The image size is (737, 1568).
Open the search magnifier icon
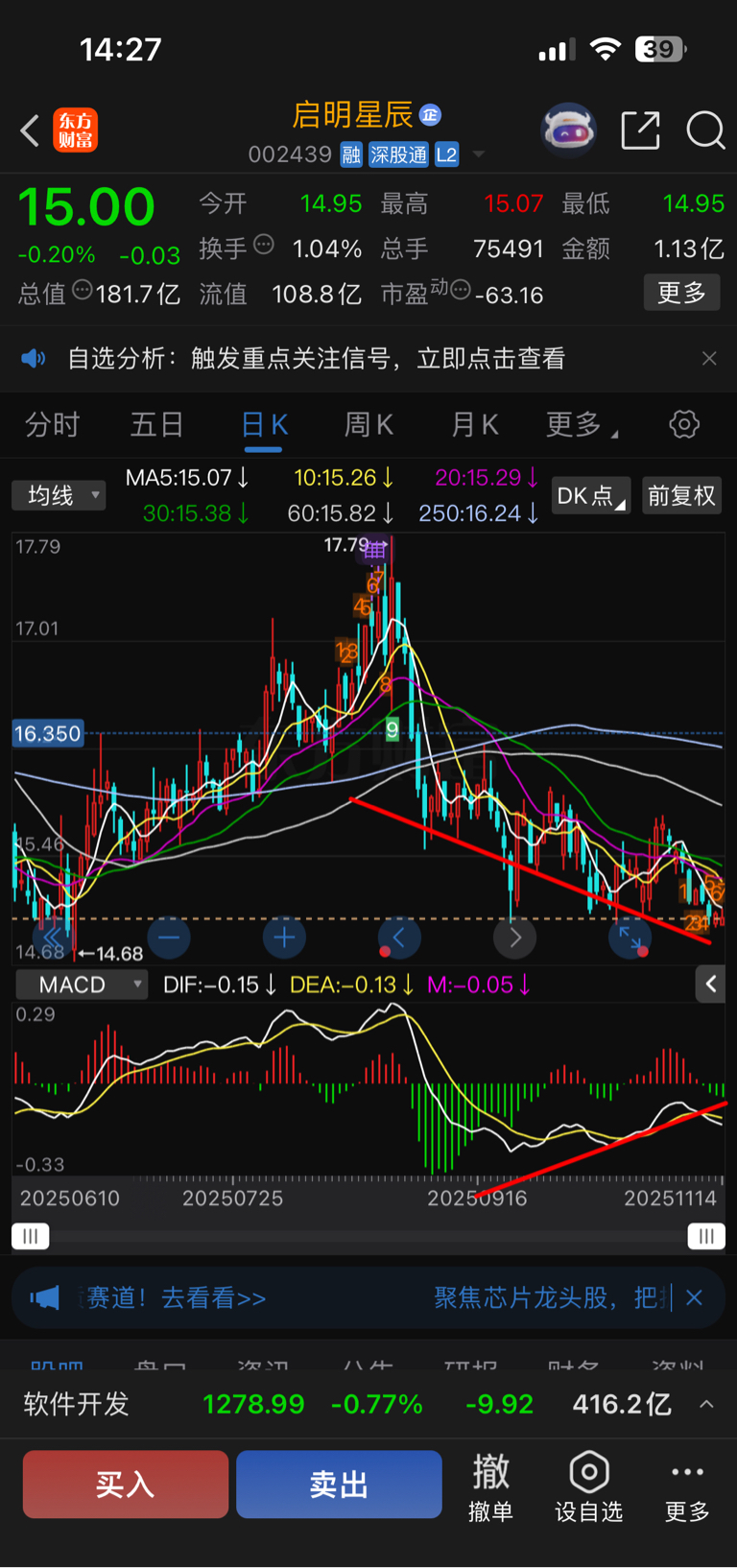[x=705, y=131]
